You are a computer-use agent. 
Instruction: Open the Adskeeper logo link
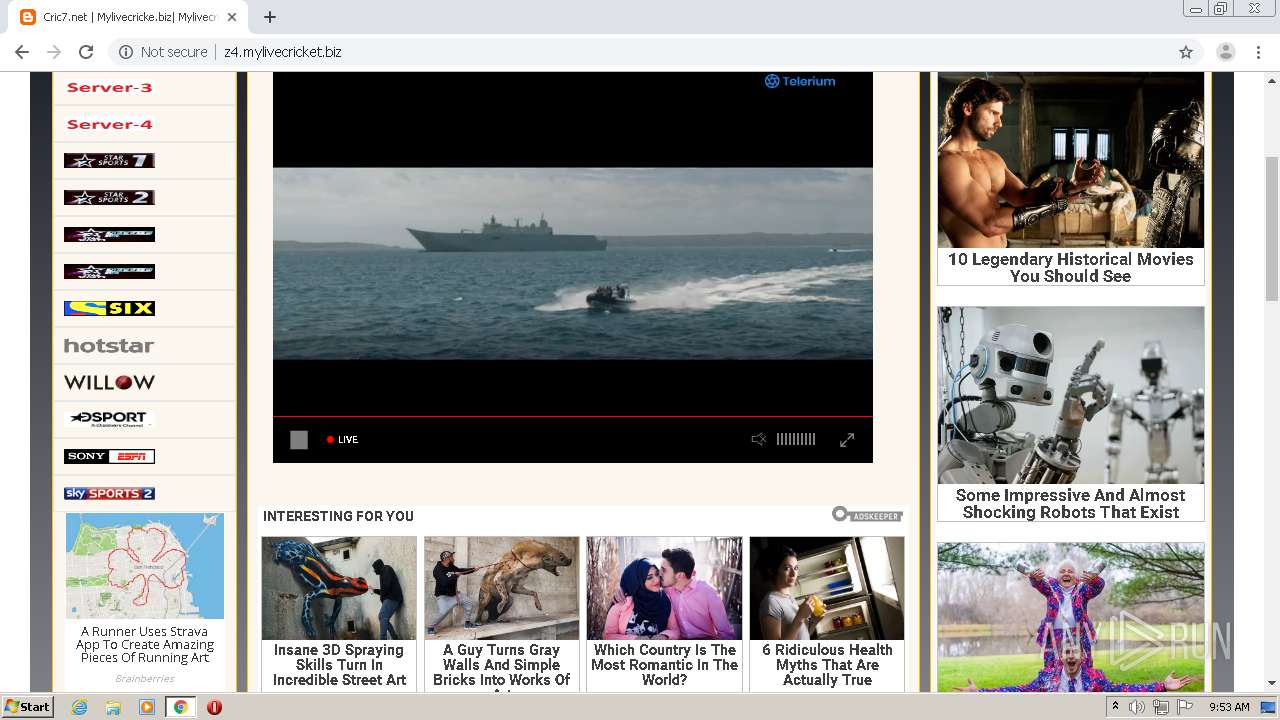pos(867,515)
